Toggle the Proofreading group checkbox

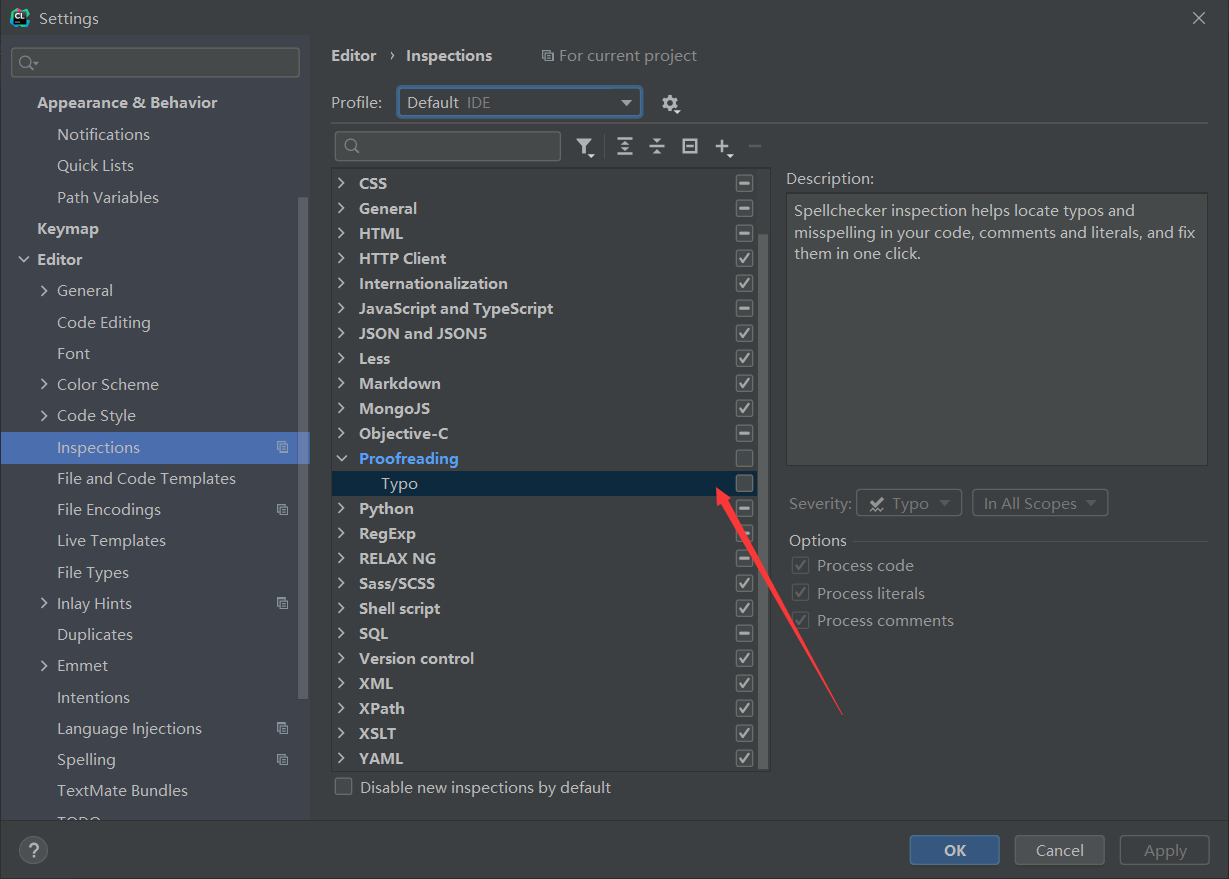(744, 458)
